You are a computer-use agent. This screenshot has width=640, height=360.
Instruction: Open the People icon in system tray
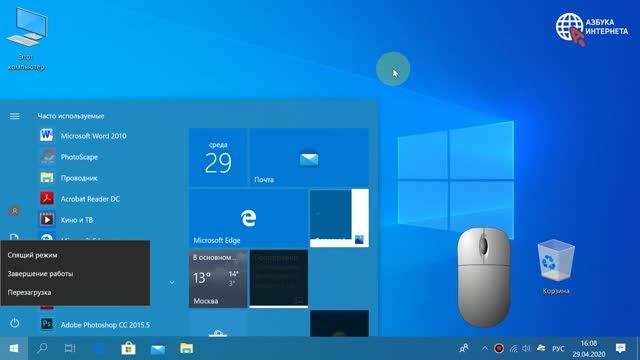(464, 348)
